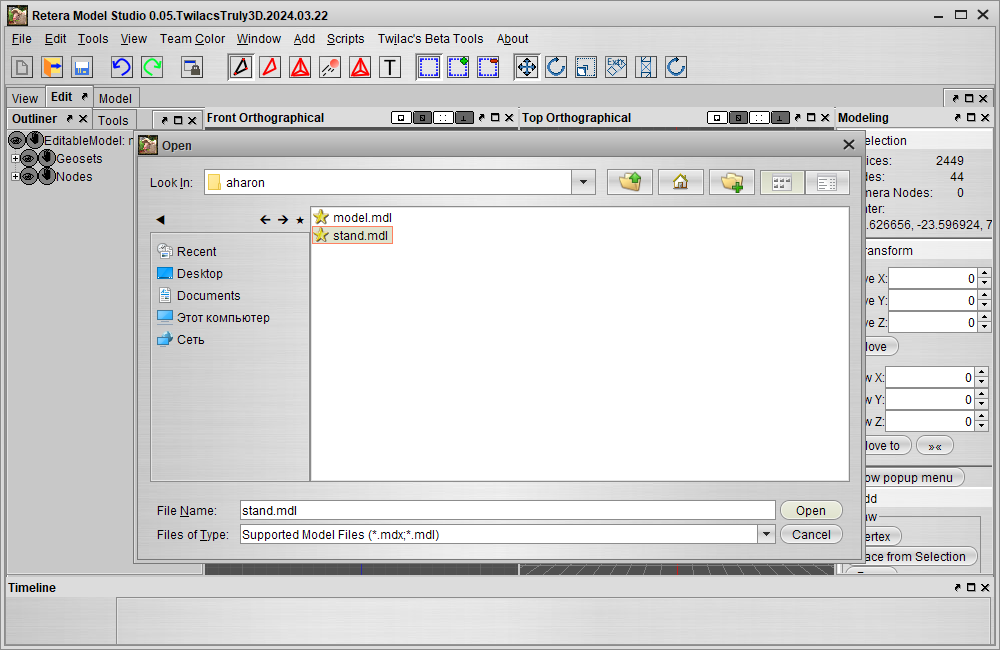
Task: Click the window lock layout toolbar icon
Action: (x=192, y=67)
